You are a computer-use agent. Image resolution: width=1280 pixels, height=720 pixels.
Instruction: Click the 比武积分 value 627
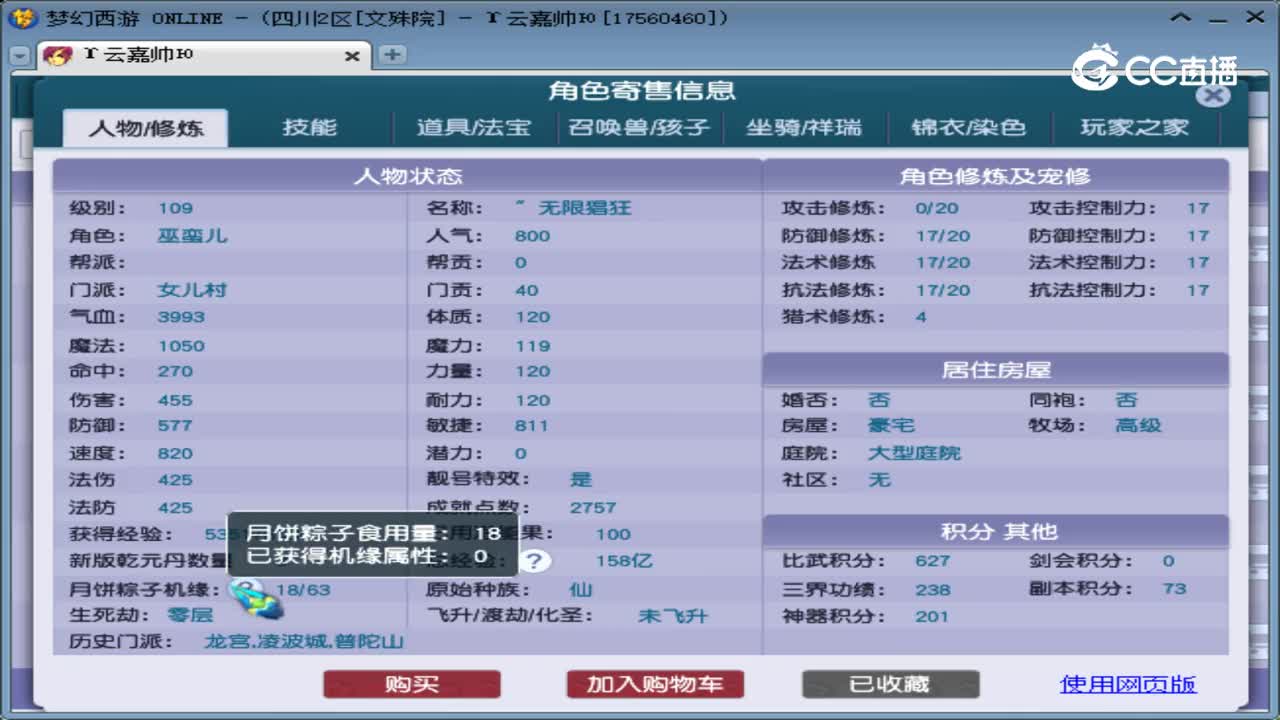(932, 561)
